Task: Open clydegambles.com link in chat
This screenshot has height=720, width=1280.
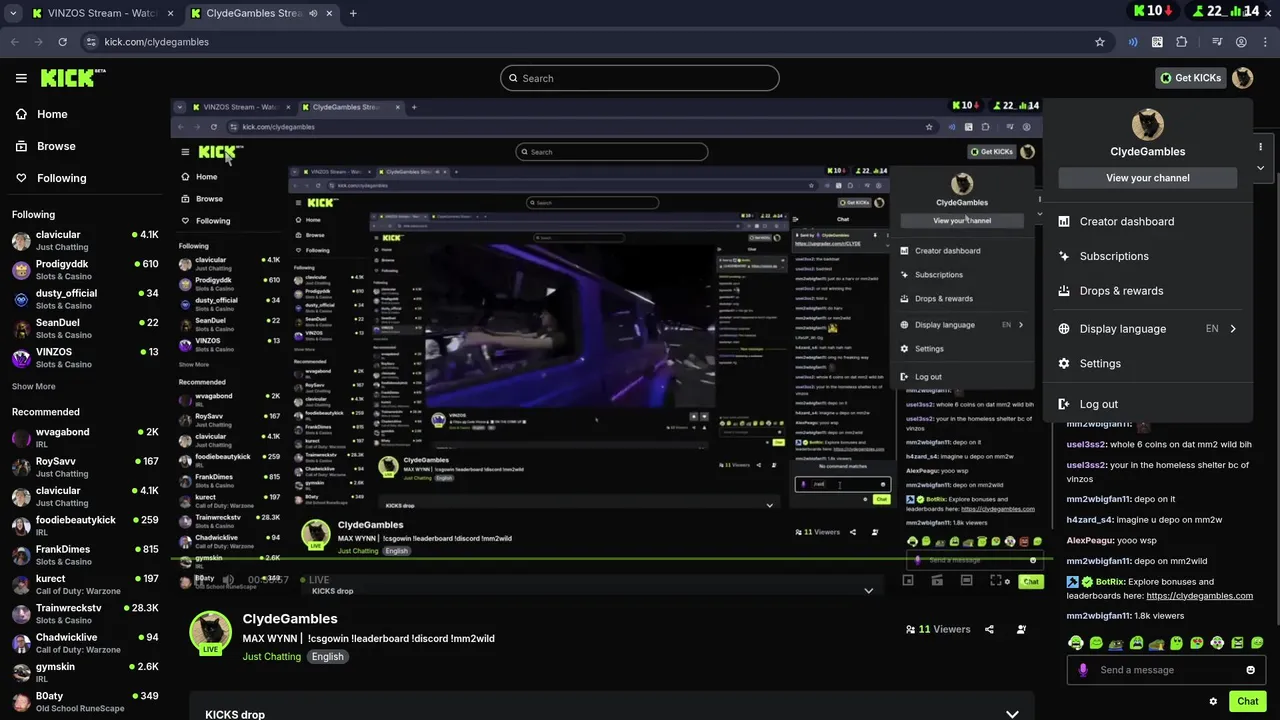Action: [x=1199, y=596]
